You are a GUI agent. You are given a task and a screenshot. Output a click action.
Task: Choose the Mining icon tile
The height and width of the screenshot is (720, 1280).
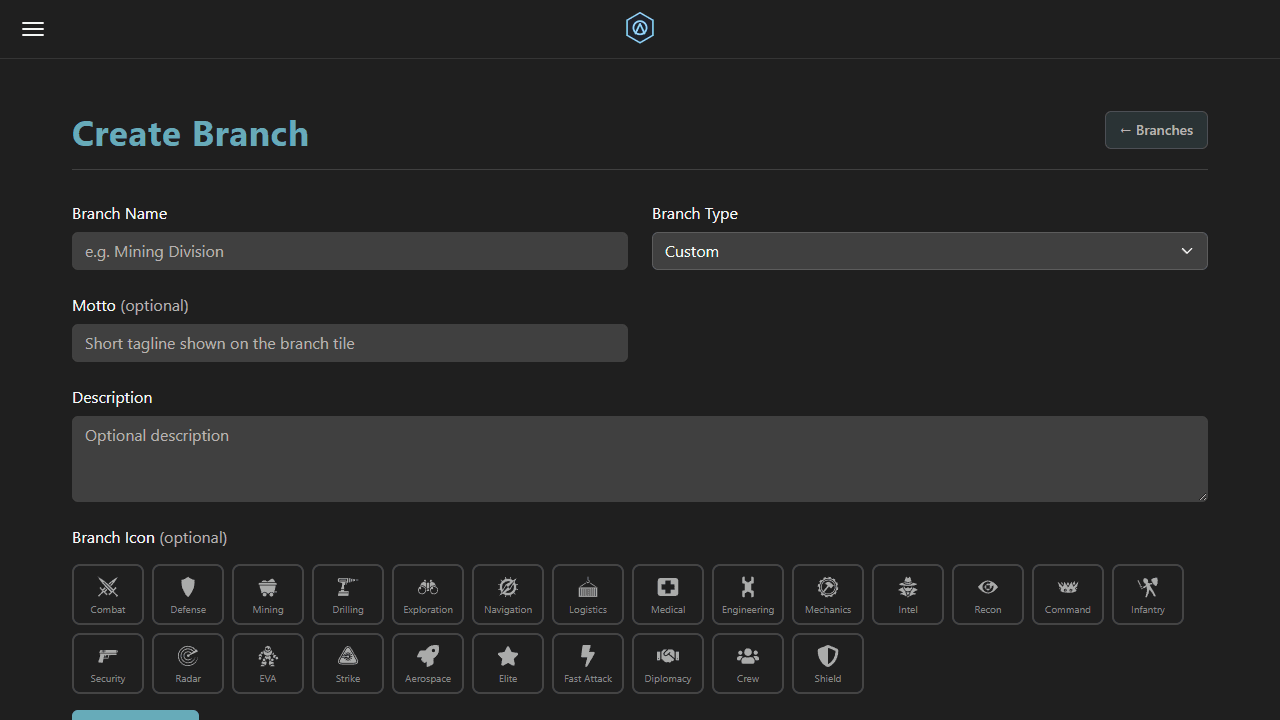(268, 594)
